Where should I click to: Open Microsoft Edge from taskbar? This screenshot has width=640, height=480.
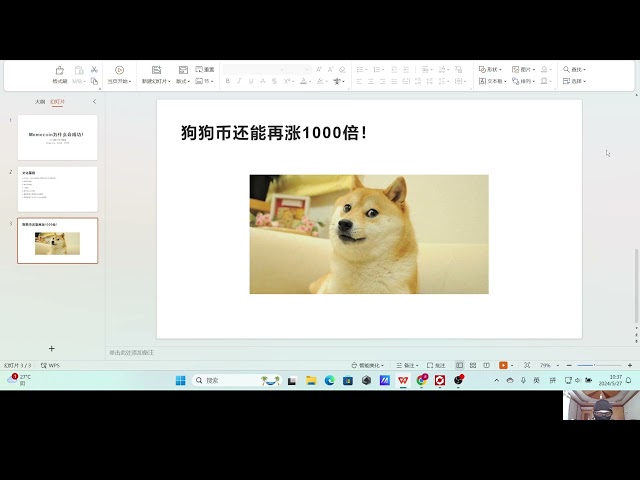[329, 380]
